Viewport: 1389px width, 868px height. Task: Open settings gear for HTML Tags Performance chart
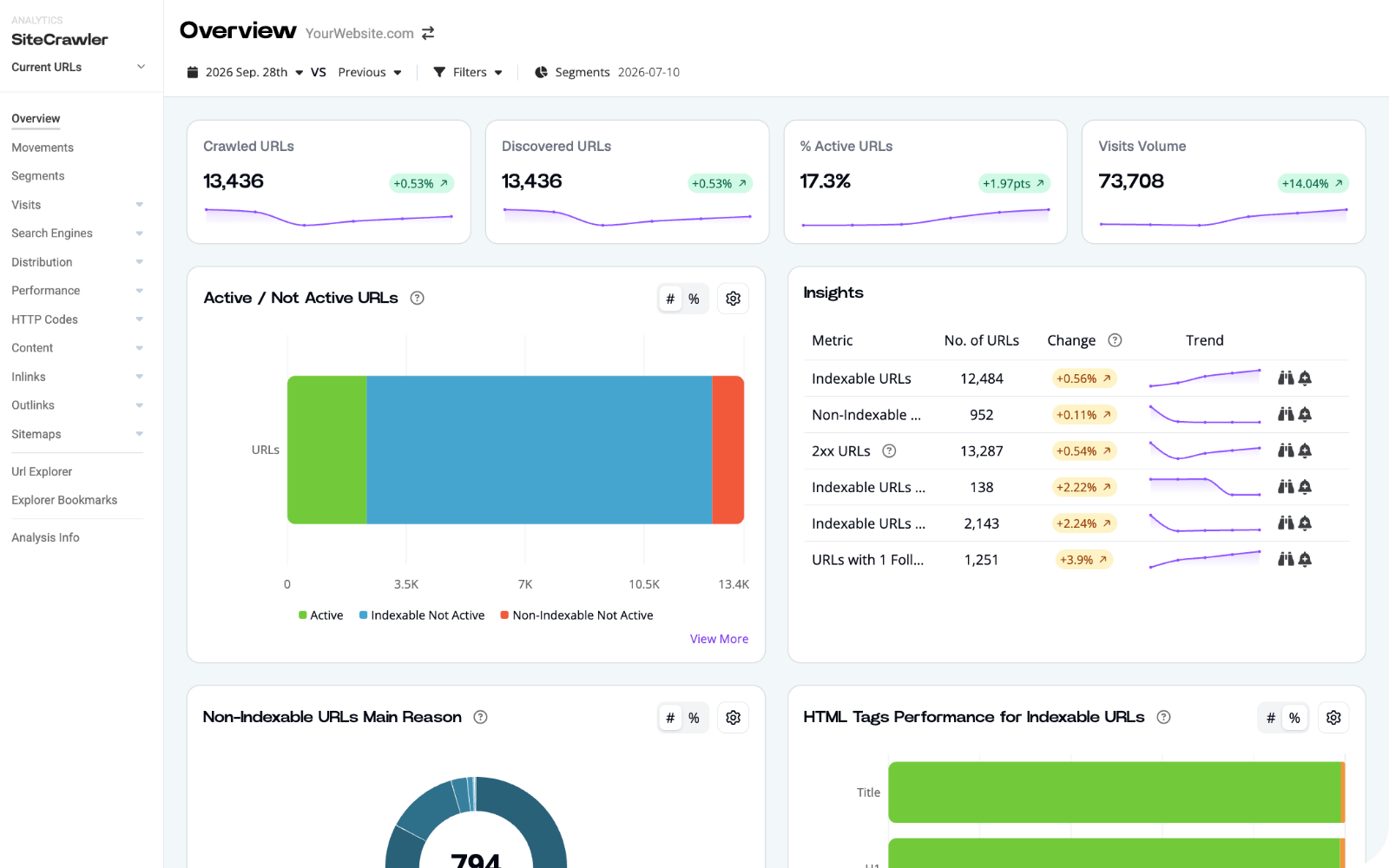click(1334, 718)
